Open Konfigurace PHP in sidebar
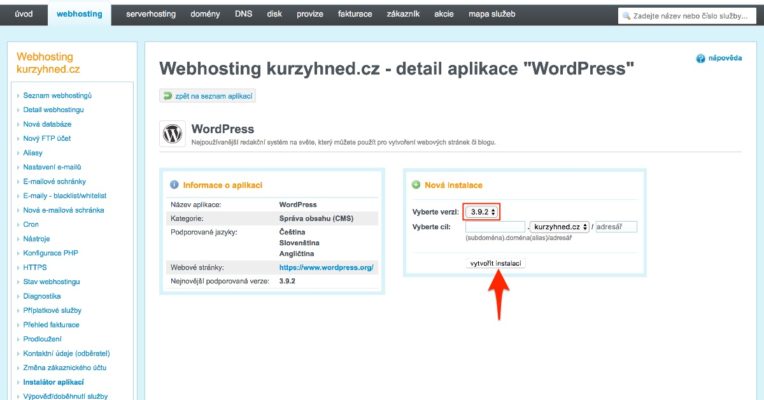The height and width of the screenshot is (400, 764). pyautogui.click(x=51, y=253)
